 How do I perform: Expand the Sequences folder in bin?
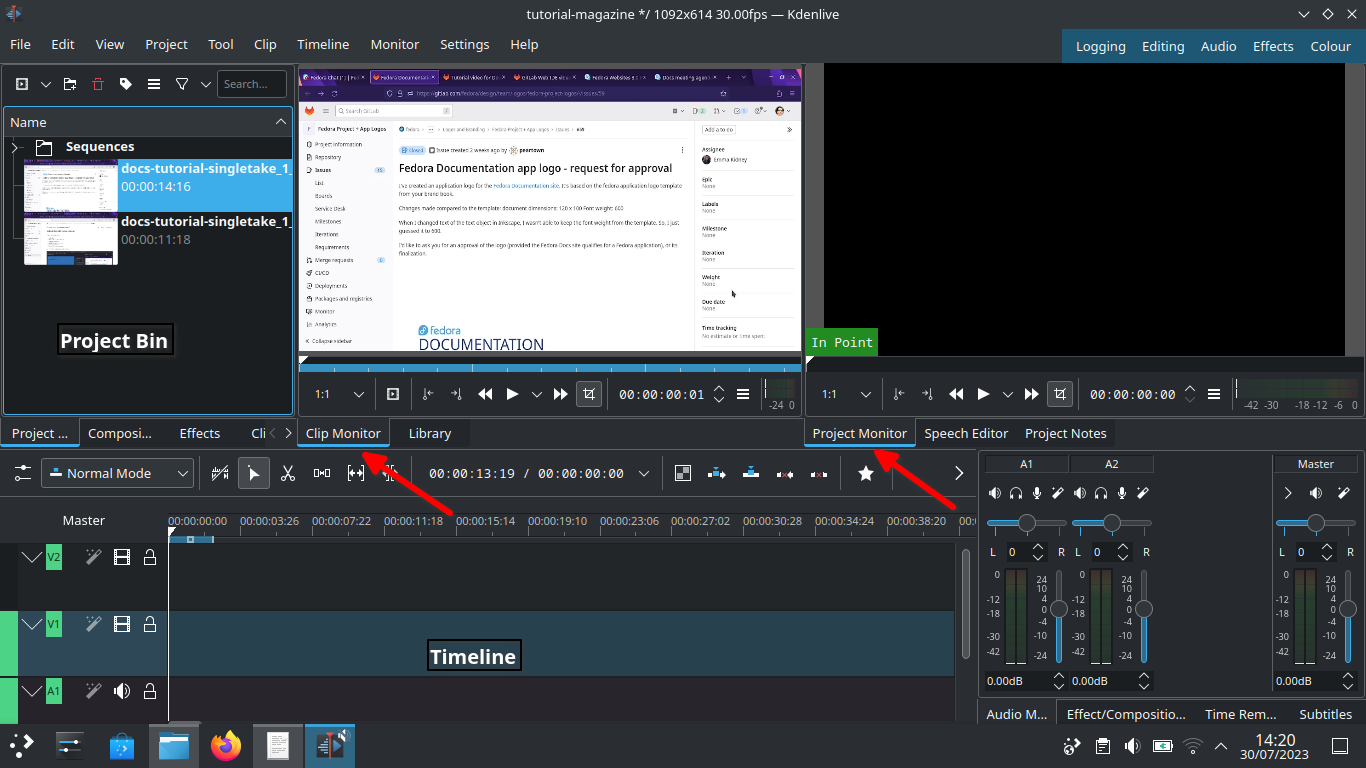(x=16, y=147)
